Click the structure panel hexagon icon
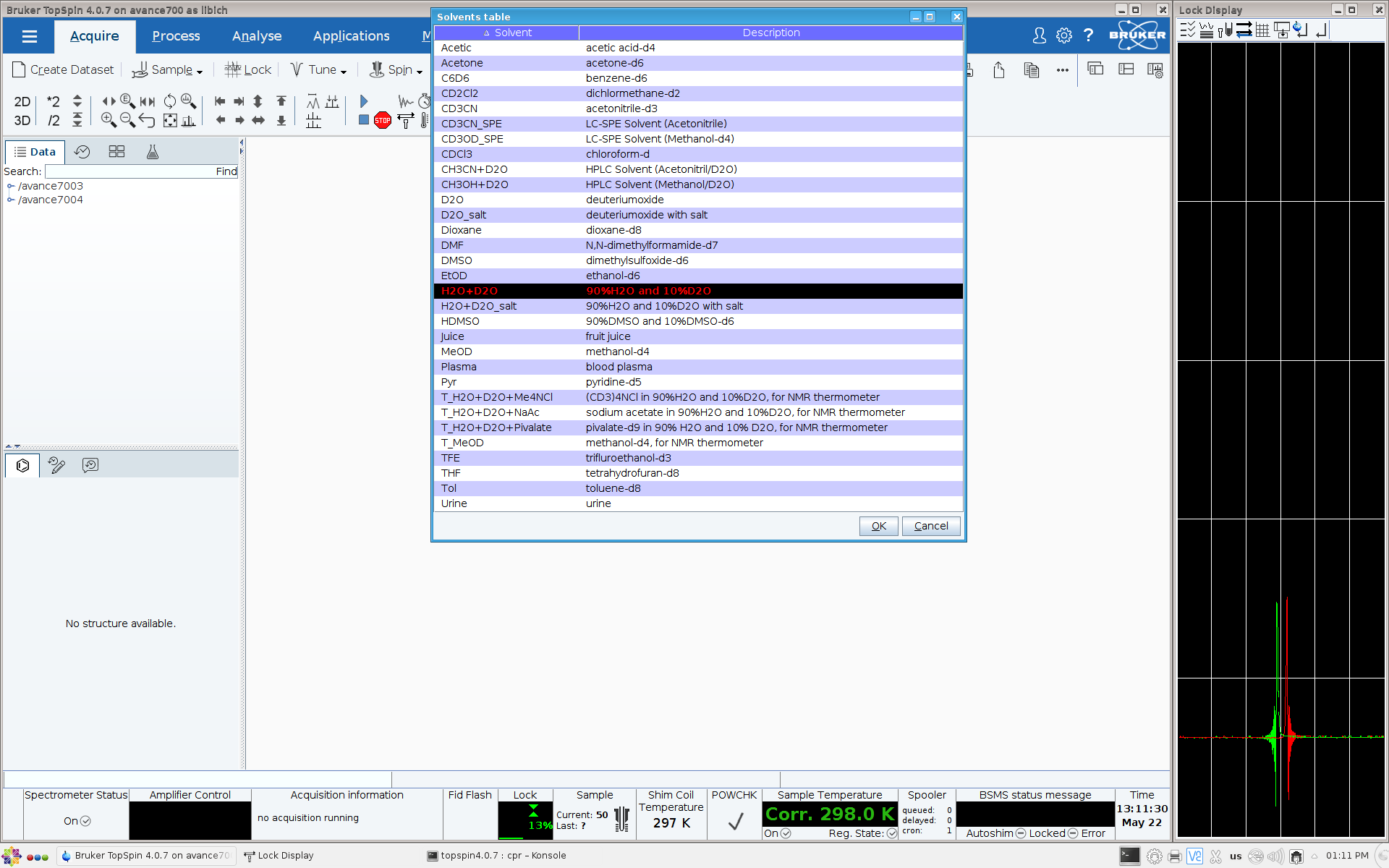 (x=22, y=465)
